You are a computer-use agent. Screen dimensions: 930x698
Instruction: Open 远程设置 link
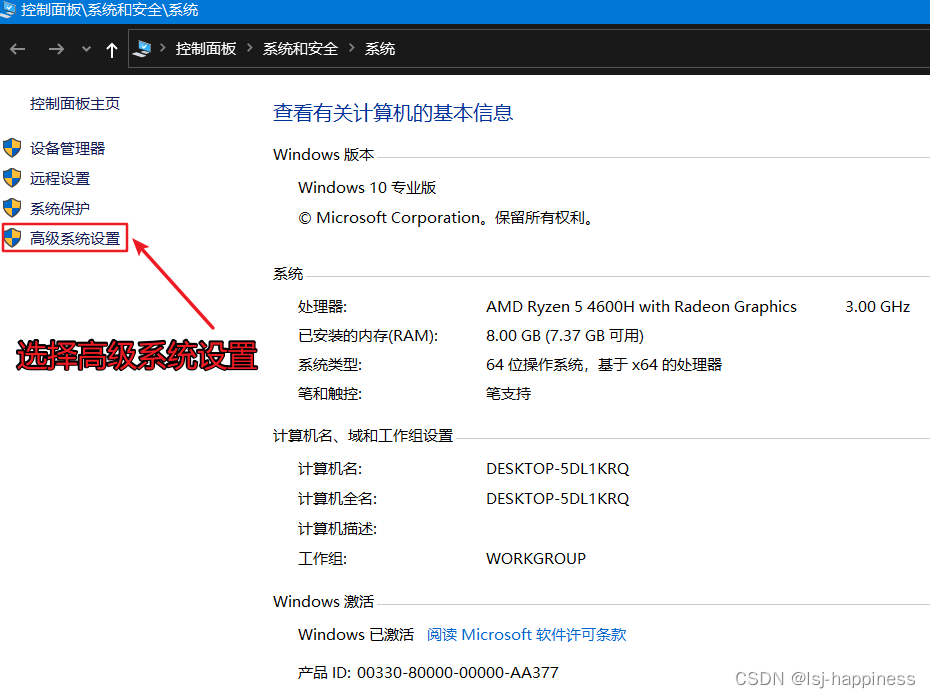(60, 179)
